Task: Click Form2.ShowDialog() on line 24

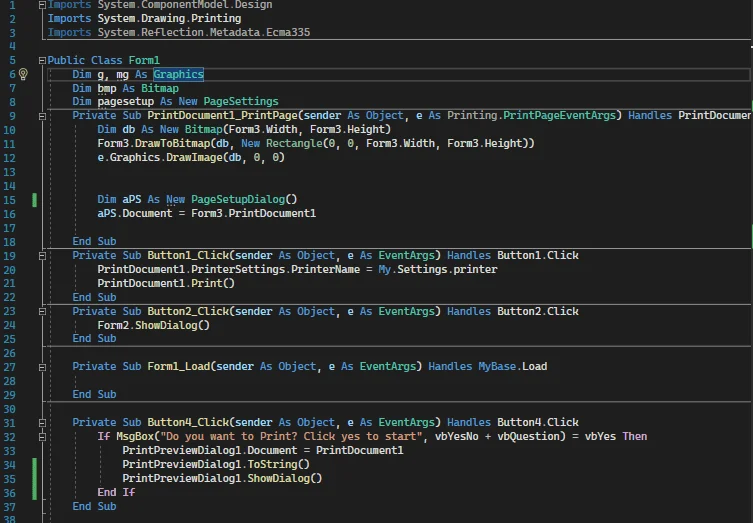Action: 153,326
